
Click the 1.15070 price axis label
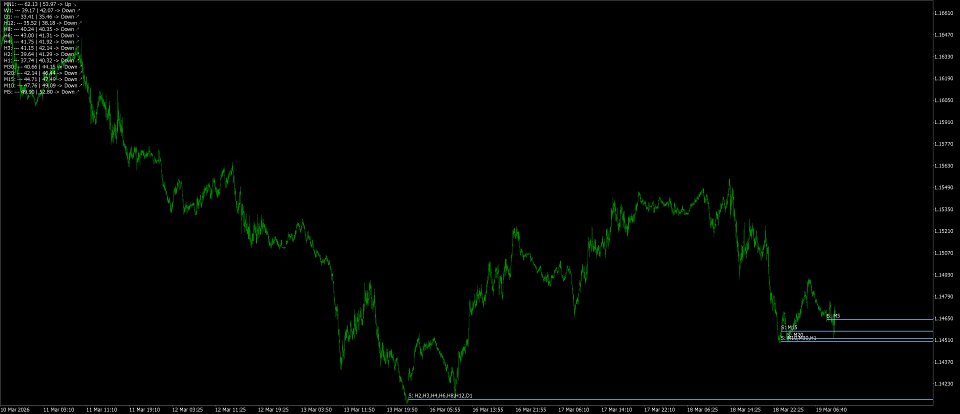pos(943,253)
